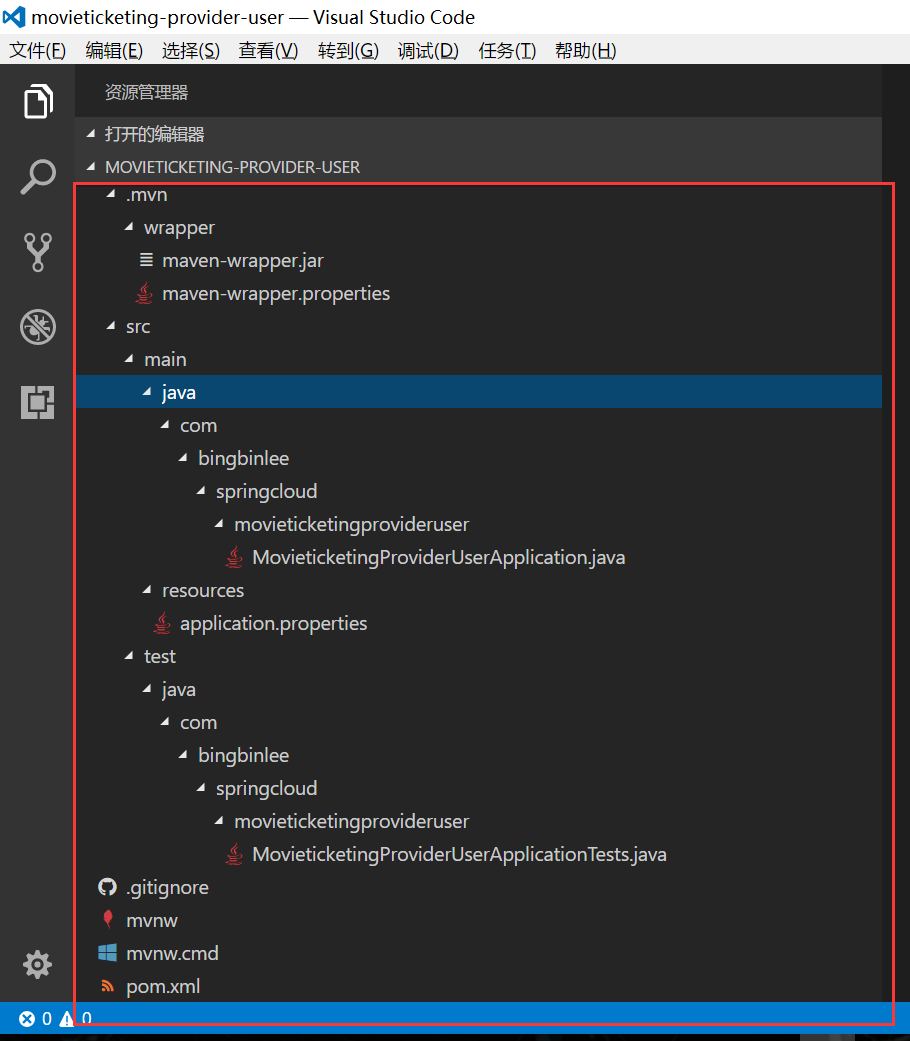Open the pom.xml file name
Screen dimensions: 910x1041
(x=163, y=987)
